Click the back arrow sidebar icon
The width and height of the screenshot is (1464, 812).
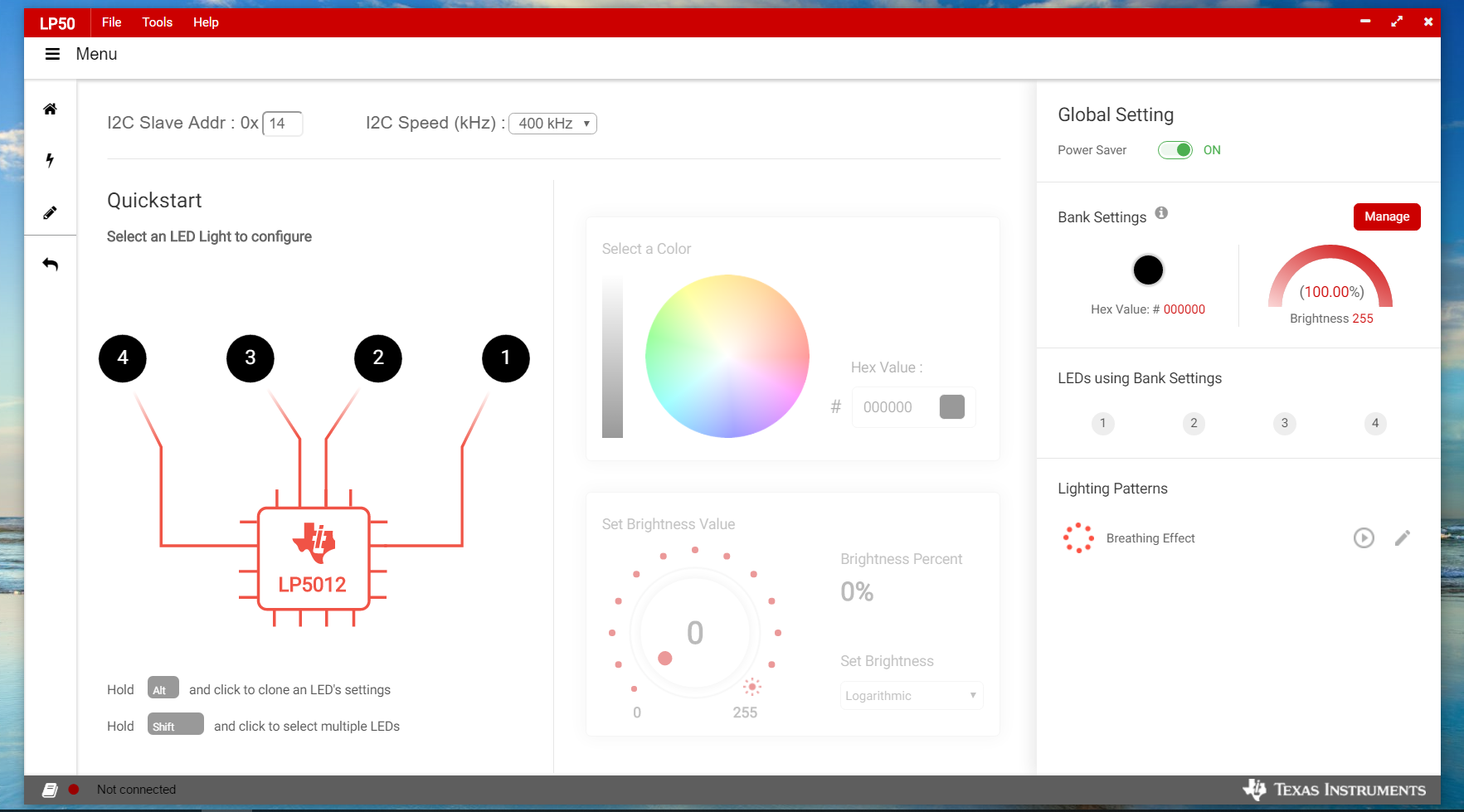click(x=50, y=264)
